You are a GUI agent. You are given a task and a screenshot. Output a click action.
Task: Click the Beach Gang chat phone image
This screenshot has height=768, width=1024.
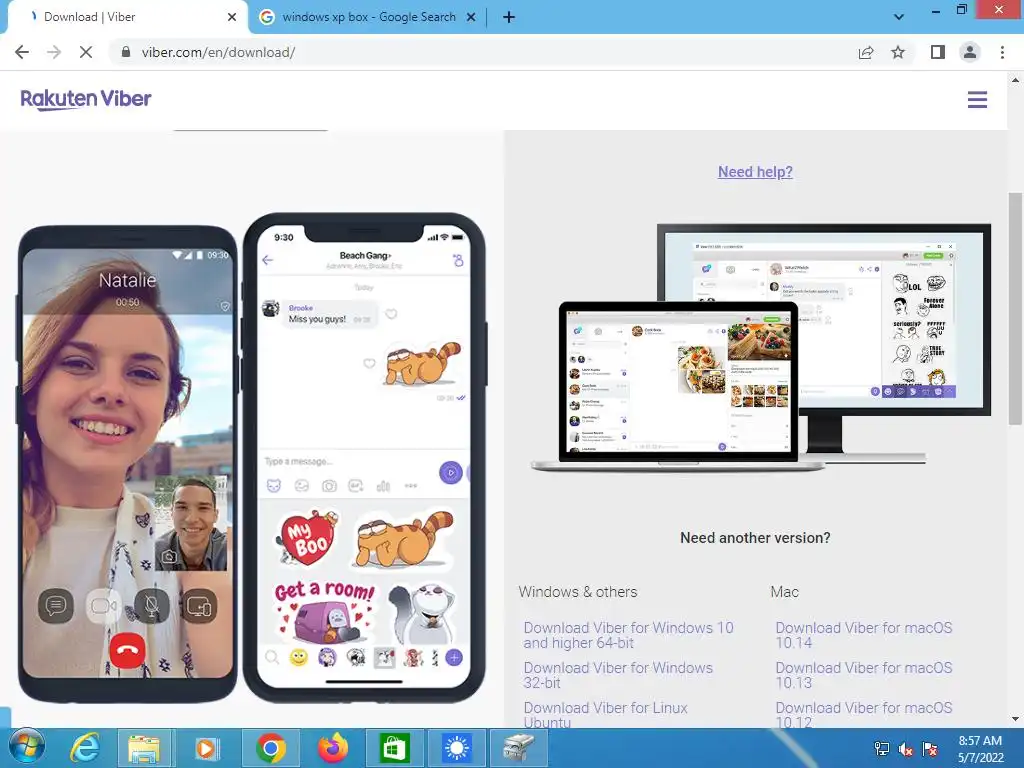364,458
